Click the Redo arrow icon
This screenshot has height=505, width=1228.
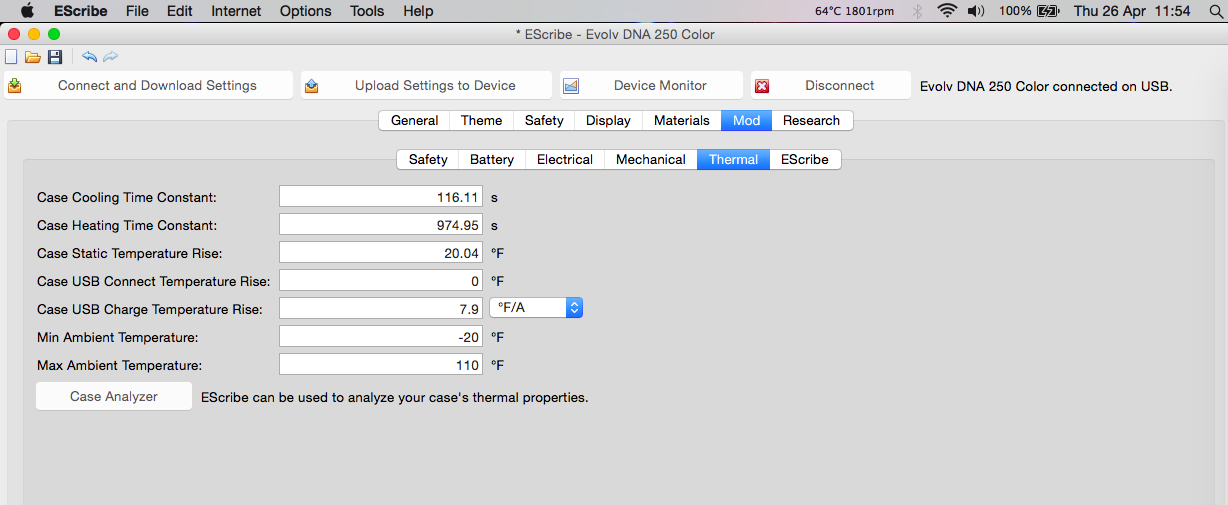tap(110, 57)
